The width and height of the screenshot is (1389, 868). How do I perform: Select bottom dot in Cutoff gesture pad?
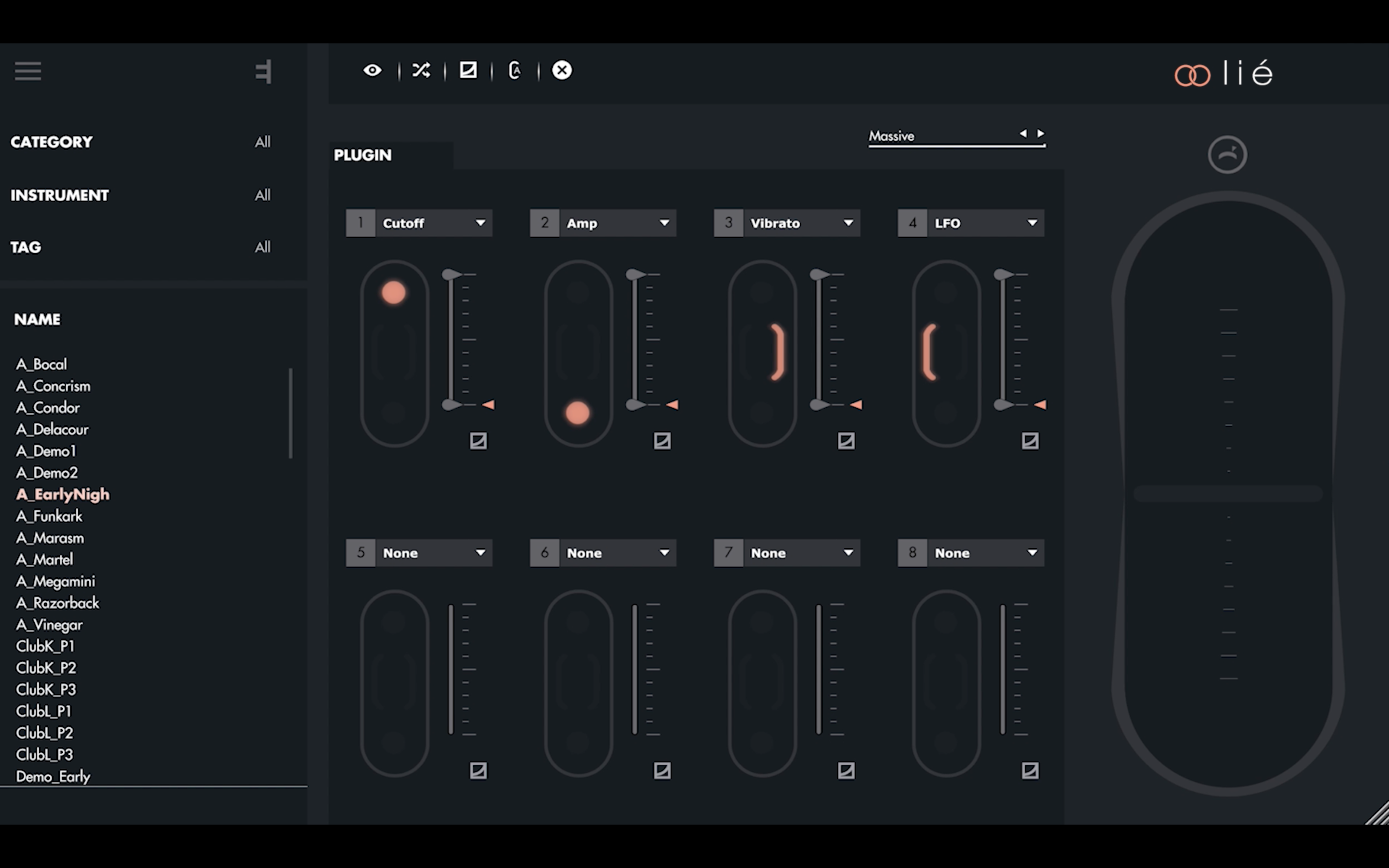coord(394,413)
